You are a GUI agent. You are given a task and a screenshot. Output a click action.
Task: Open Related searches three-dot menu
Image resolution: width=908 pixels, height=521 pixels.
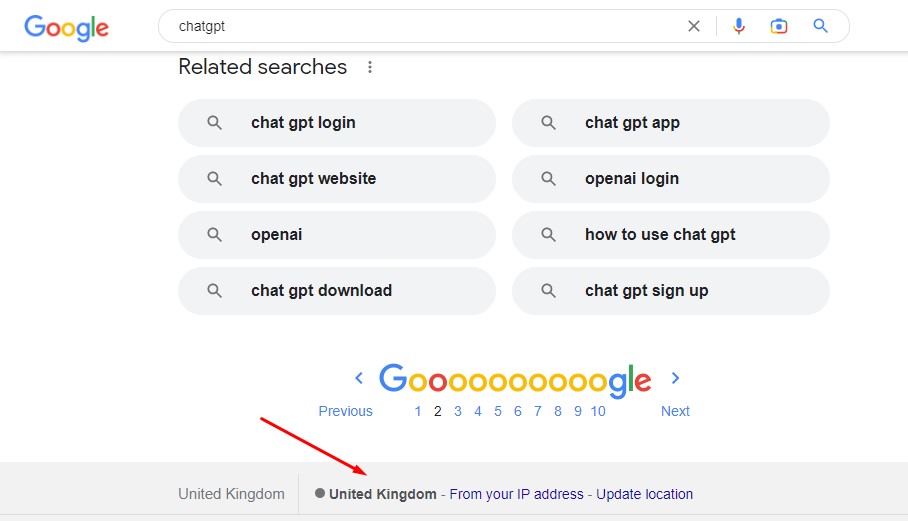369,67
